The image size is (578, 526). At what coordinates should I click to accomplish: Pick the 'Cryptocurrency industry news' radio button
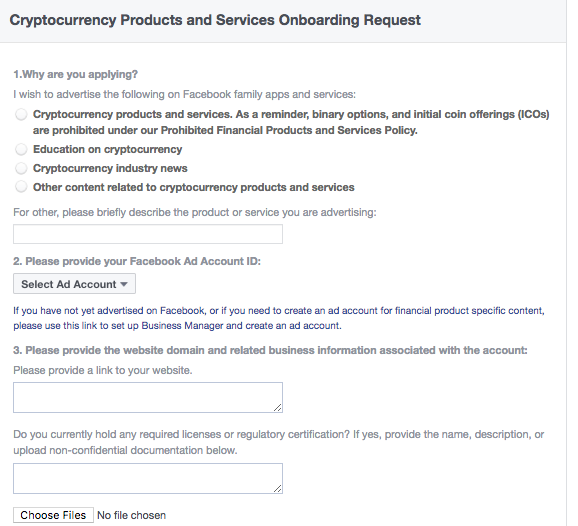[x=21, y=168]
